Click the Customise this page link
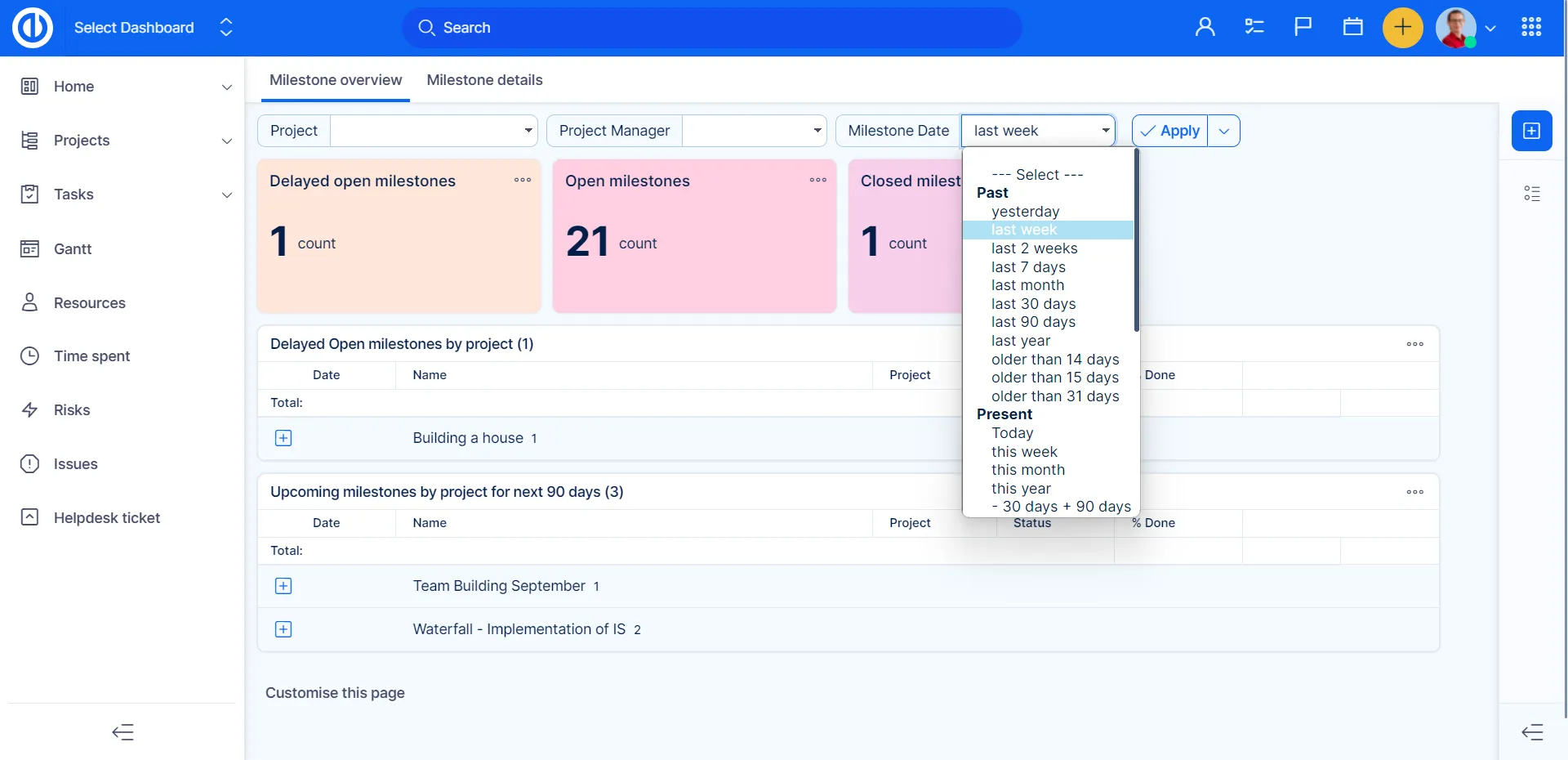1568x760 pixels. pos(335,693)
